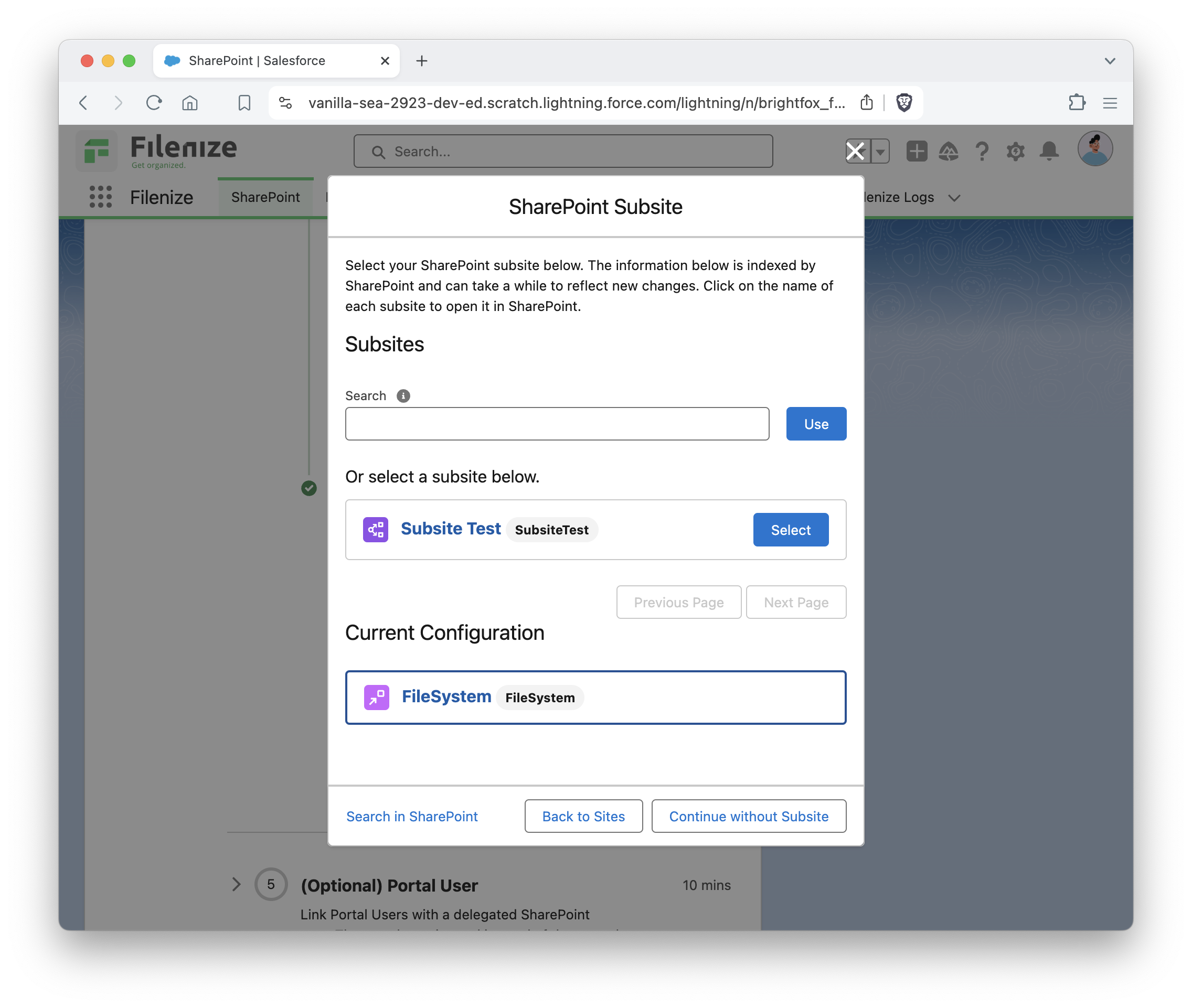1192x1008 pixels.
Task: Open the Filenize Logs tab
Action: click(898, 197)
